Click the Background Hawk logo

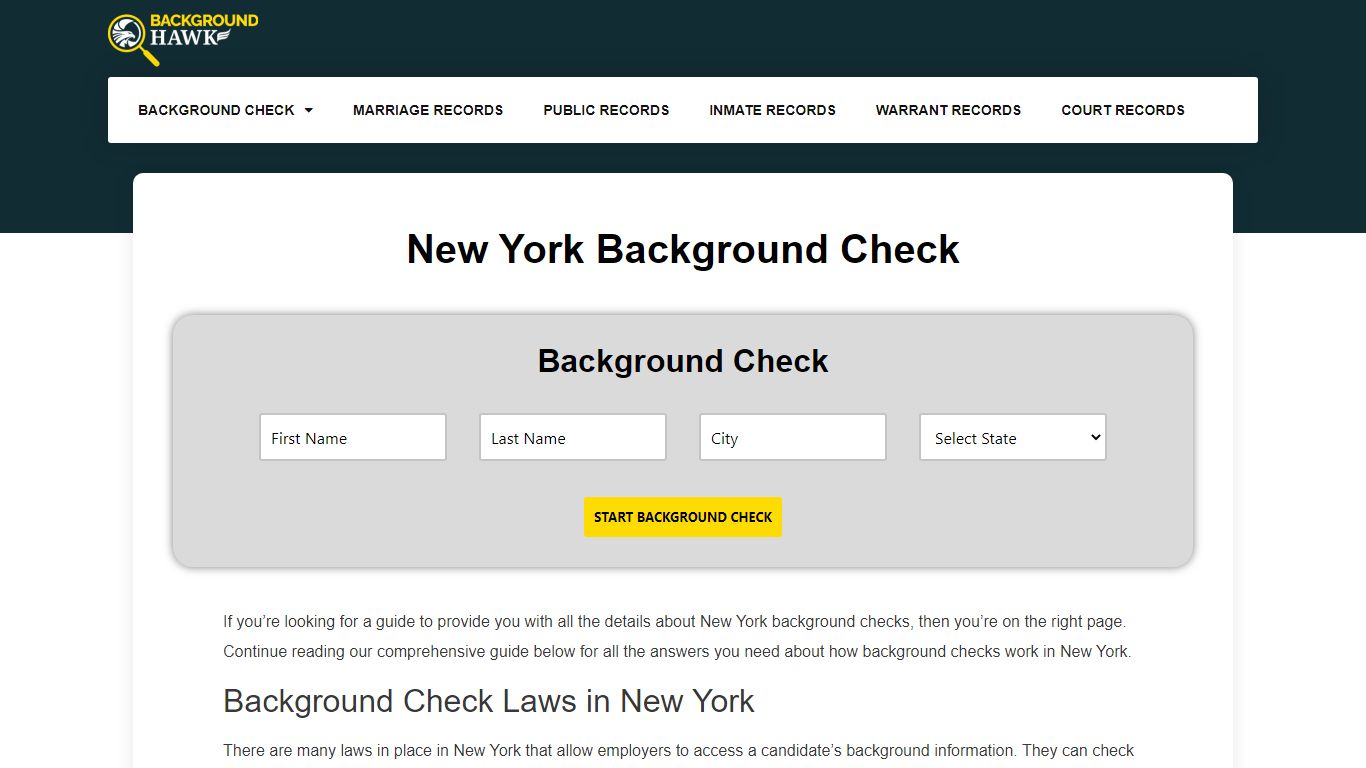tap(183, 39)
